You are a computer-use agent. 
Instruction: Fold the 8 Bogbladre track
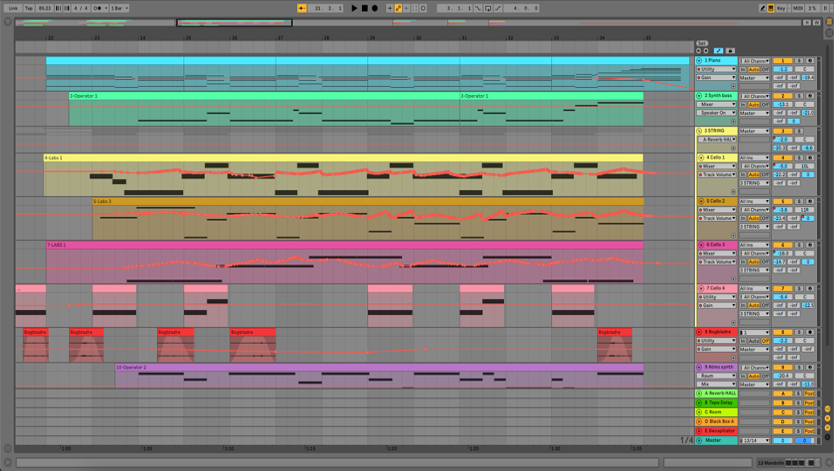coord(699,332)
